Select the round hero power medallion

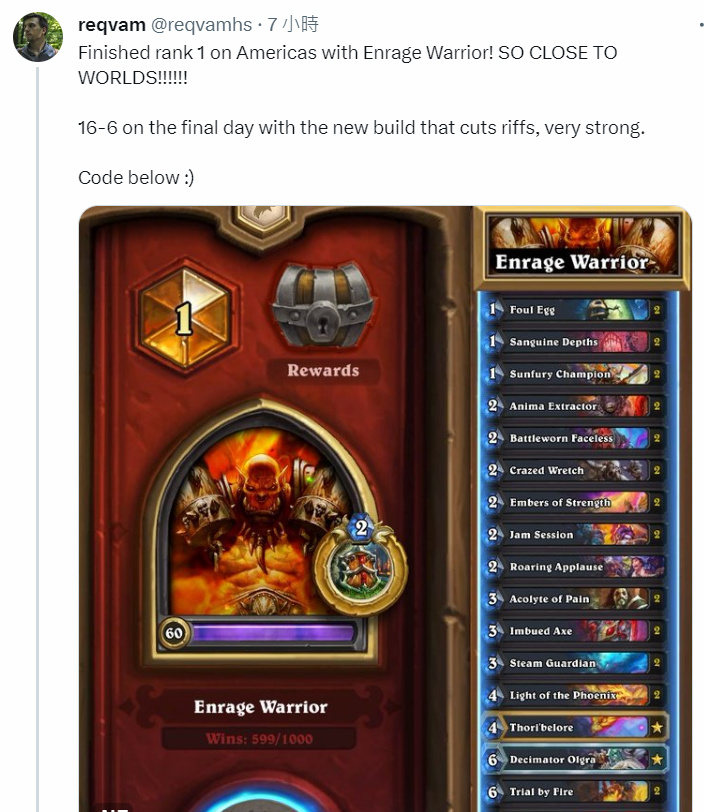tap(361, 565)
